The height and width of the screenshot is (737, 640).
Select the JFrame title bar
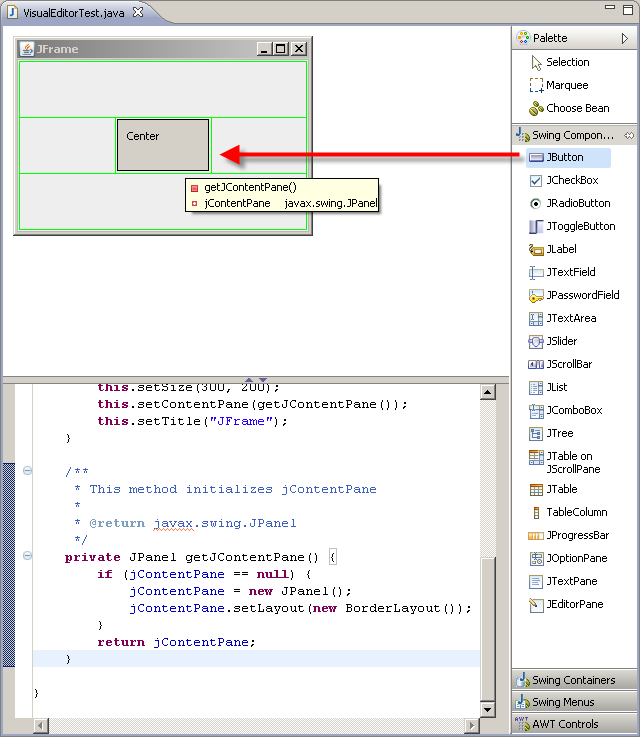pos(163,49)
